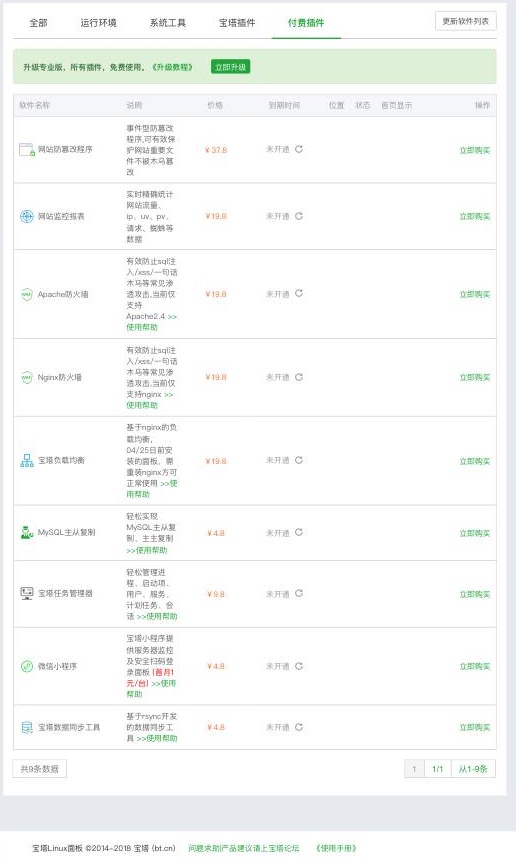The image size is (516, 864).
Task: Click the 立即升级 green button
Action: [x=230, y=67]
